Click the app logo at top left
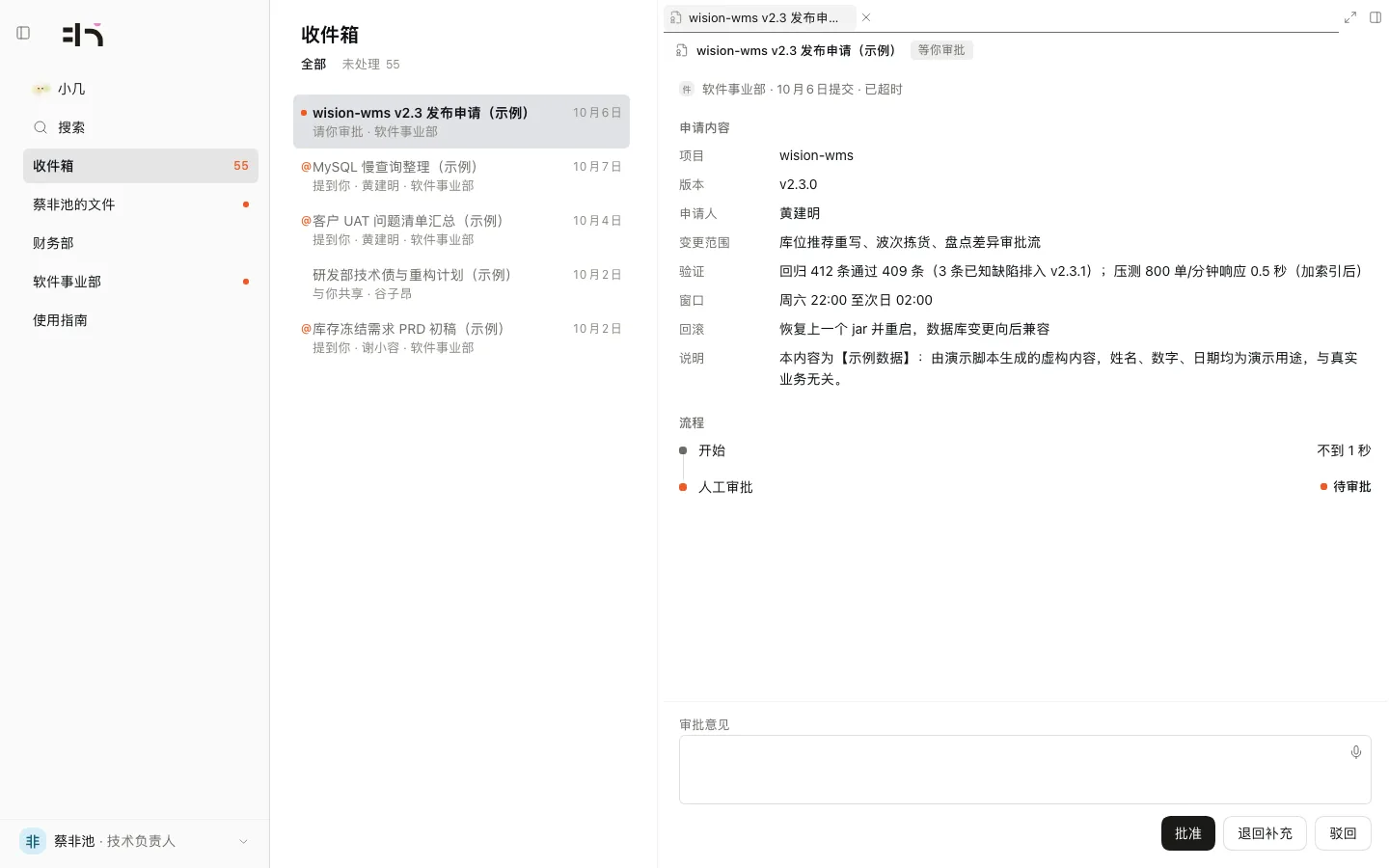Viewport: 1389px width, 868px height. (x=83, y=35)
